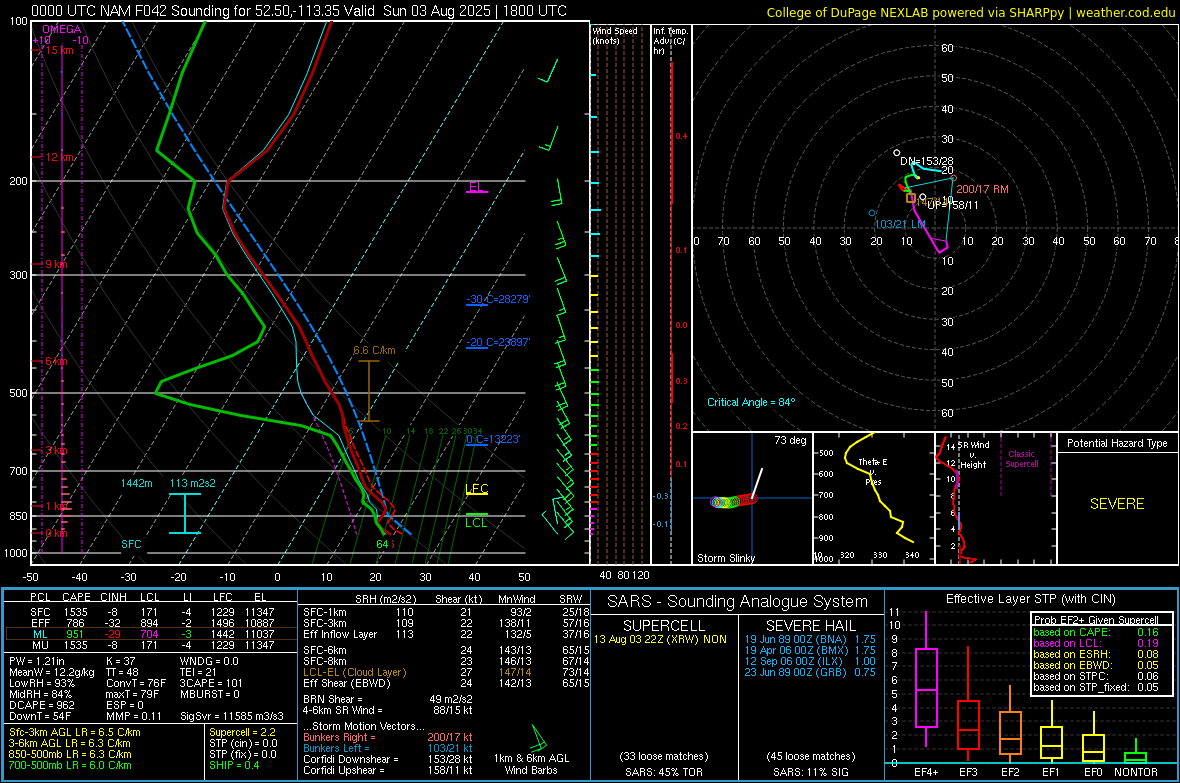Click the SARS: 11% SIG result
Screen dimensions: 1180x783
tap(810, 772)
